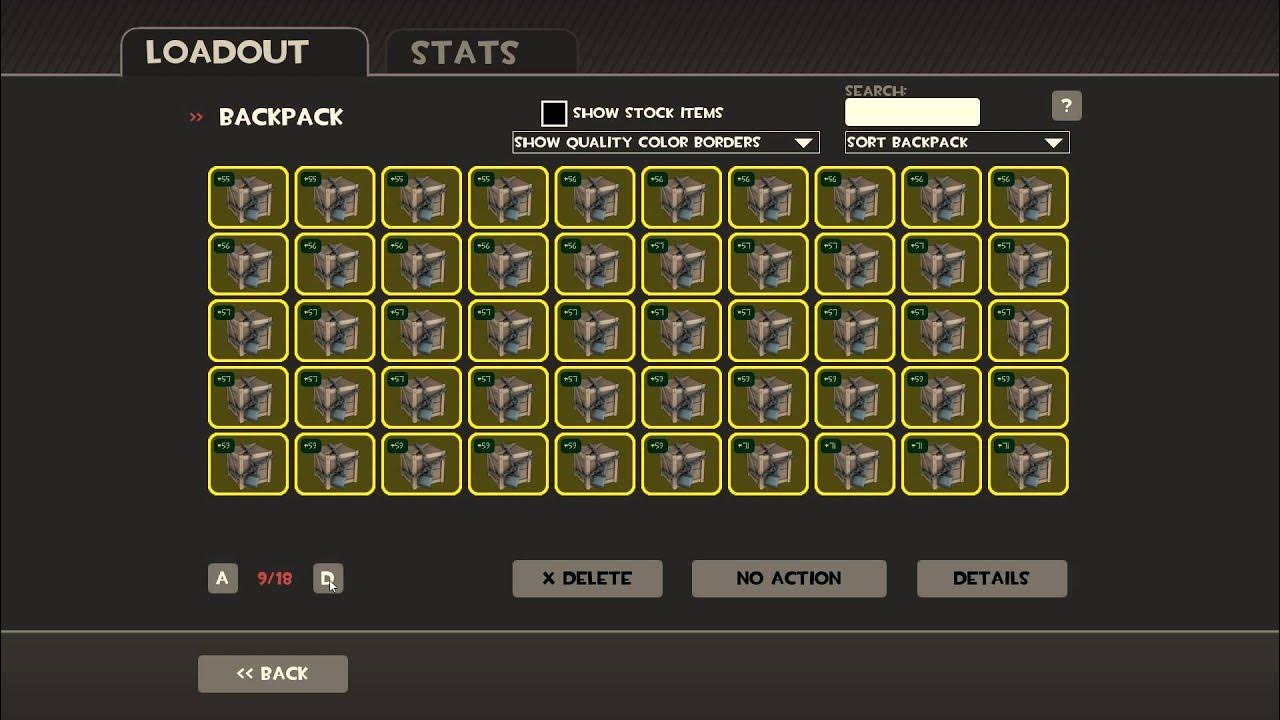Viewport: 1280px width, 720px height.
Task: Open the Sort Backpack dropdown
Action: pos(957,142)
